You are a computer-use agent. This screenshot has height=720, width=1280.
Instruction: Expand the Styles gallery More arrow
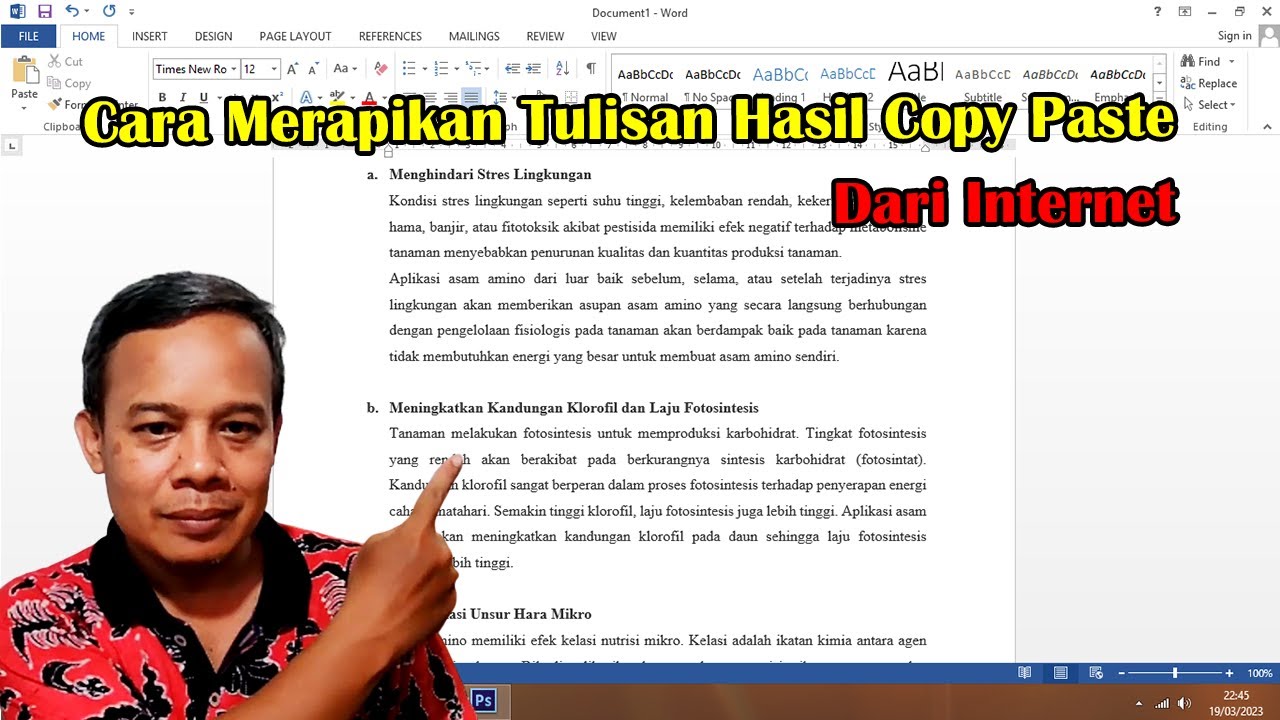point(1159,98)
